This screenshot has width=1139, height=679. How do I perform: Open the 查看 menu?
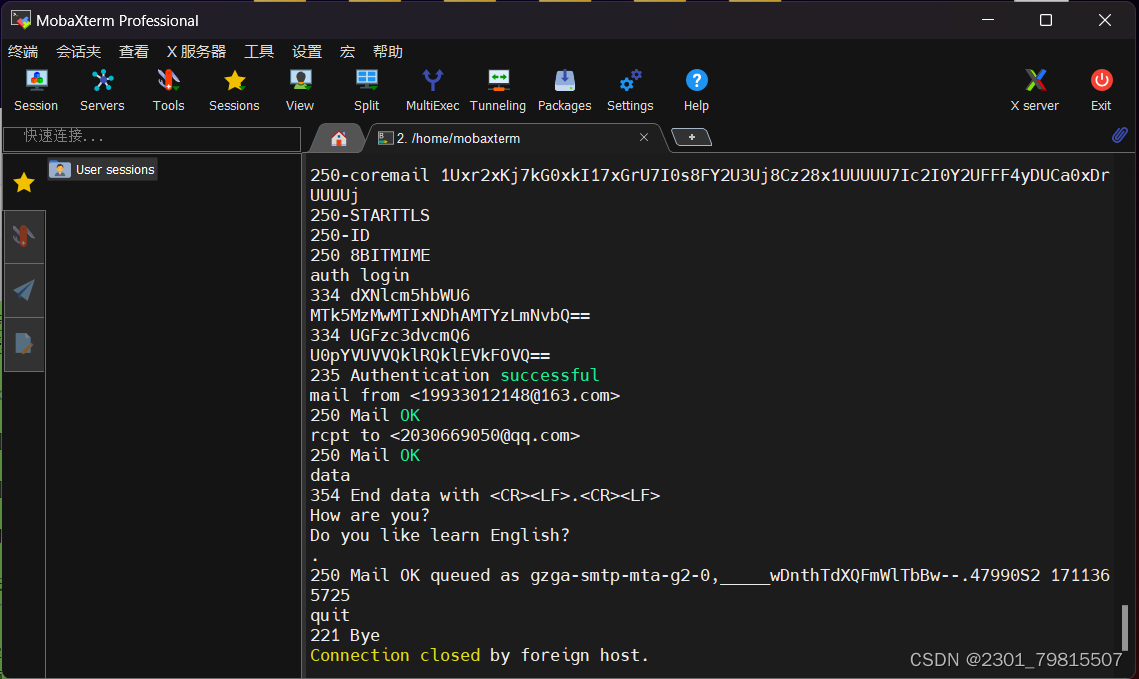tap(134, 52)
